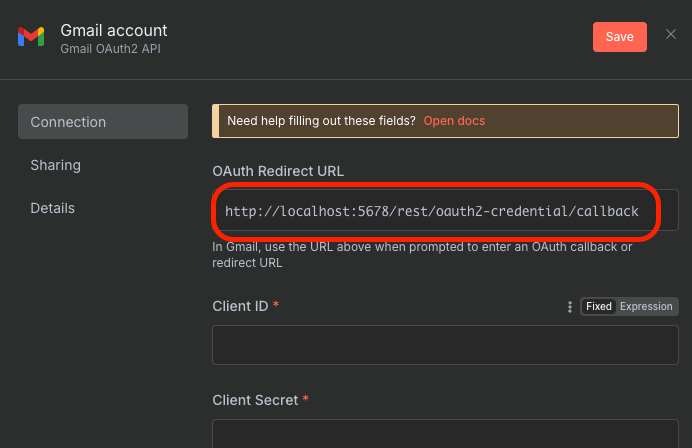
Task: Close the credential dialog with the X
Action: tap(670, 34)
